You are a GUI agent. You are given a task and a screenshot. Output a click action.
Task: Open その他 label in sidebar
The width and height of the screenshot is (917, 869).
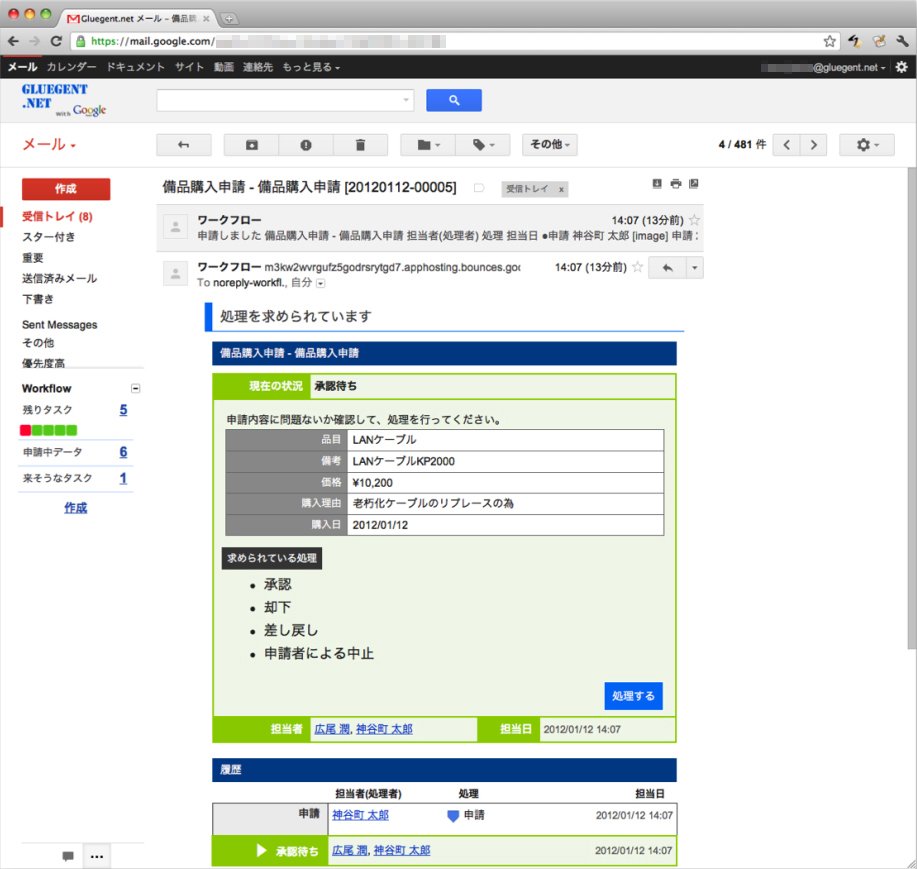coord(38,343)
